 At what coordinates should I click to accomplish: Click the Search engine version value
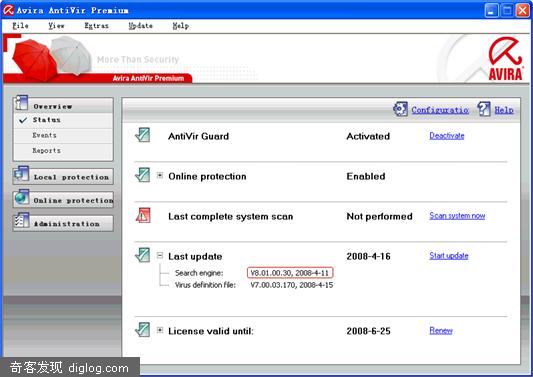(290, 273)
